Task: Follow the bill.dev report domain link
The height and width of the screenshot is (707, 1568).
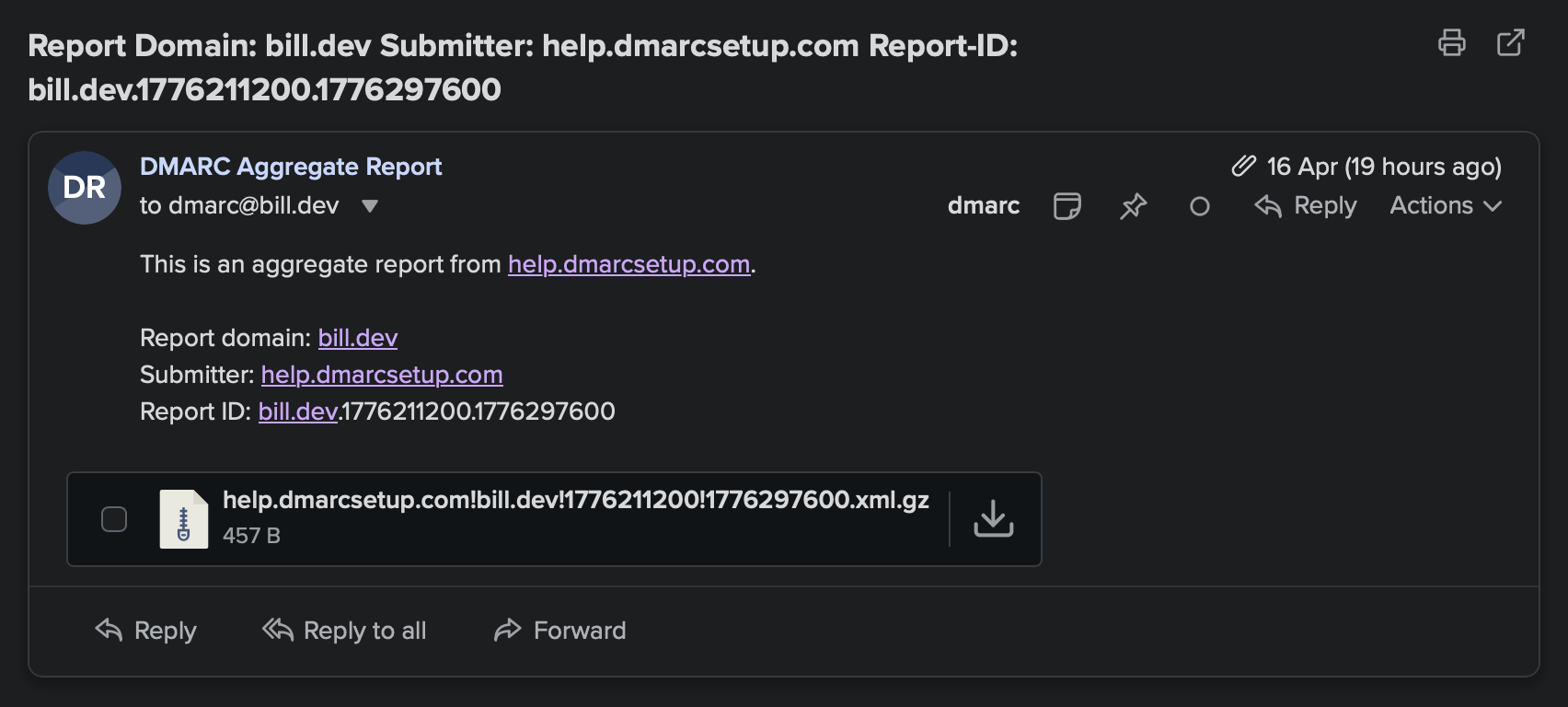Action: pyautogui.click(x=357, y=337)
